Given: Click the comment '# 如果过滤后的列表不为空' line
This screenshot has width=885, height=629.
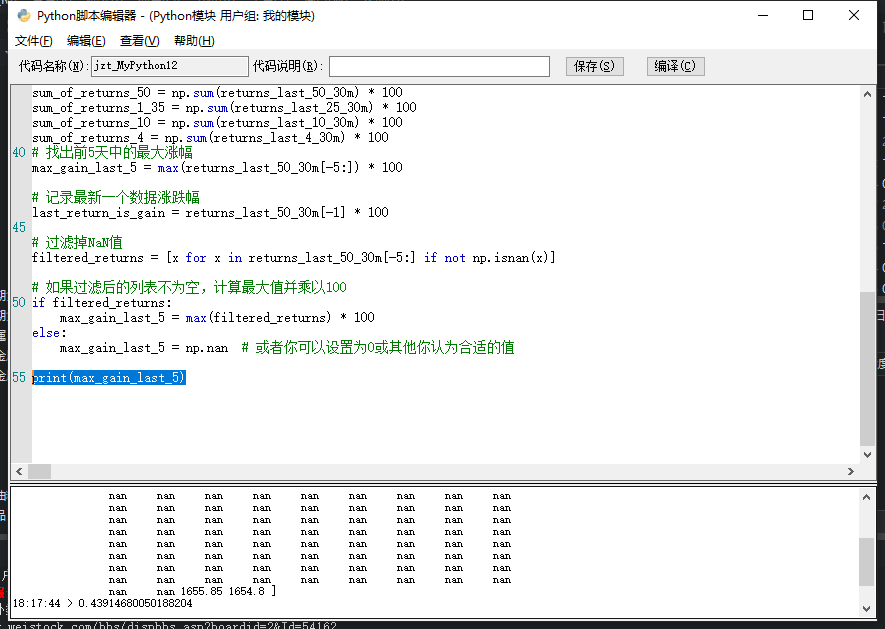Looking at the screenshot, I should click(x=190, y=287).
